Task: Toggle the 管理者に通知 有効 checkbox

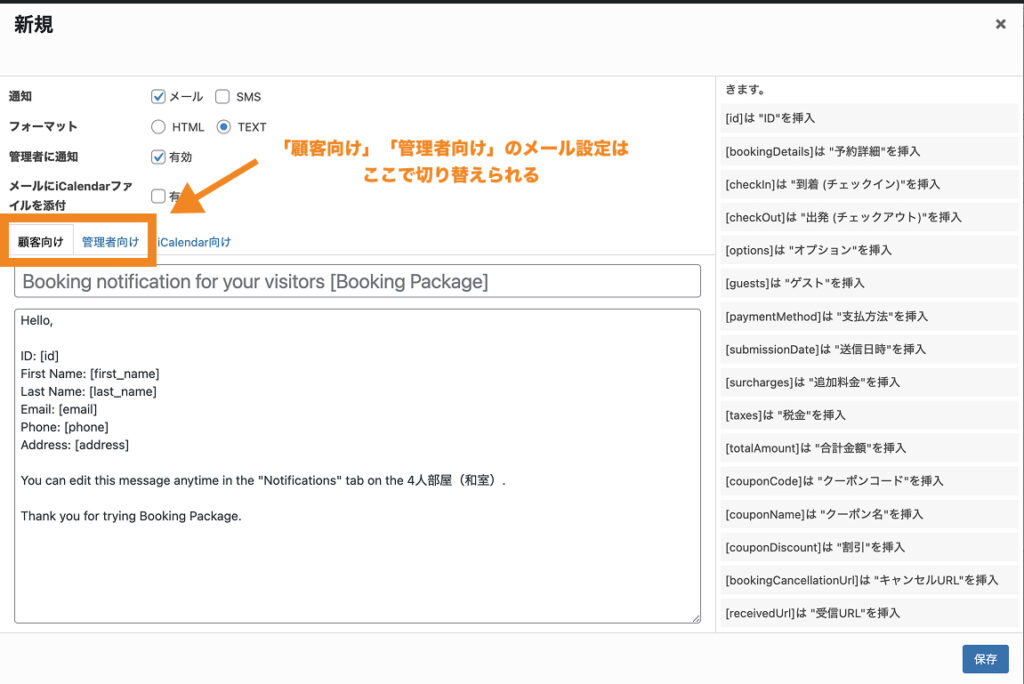Action: [x=158, y=157]
